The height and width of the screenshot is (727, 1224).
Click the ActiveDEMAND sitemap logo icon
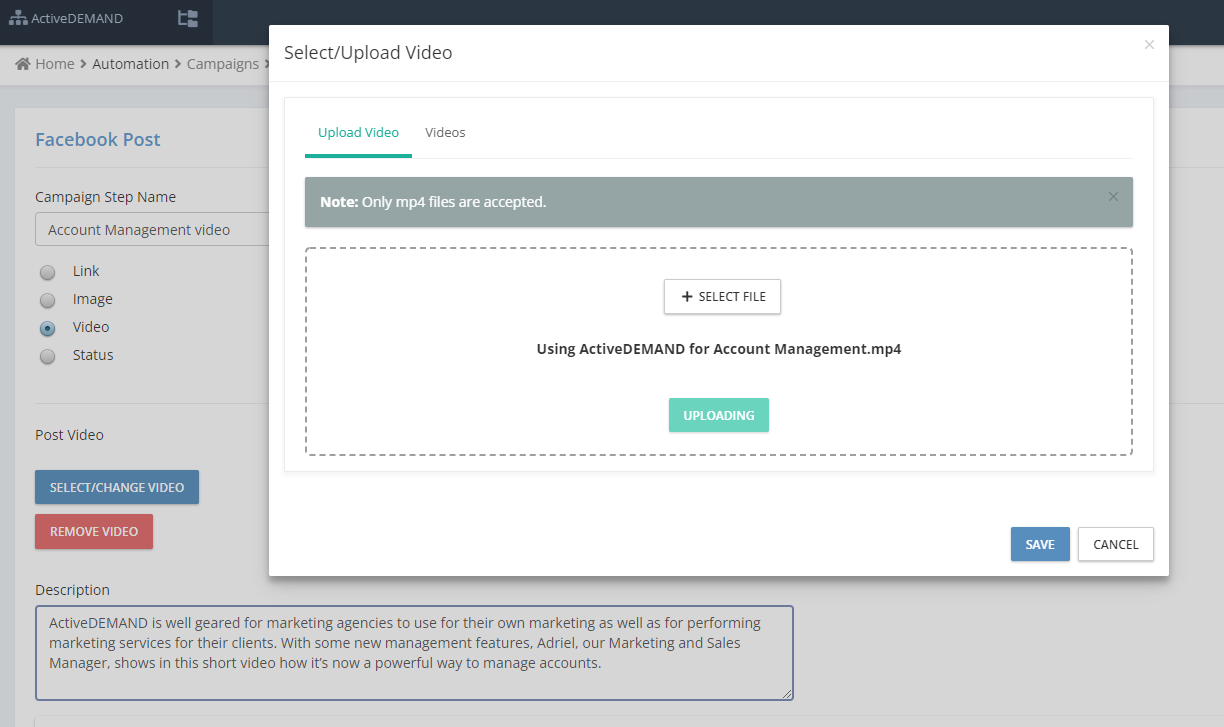tap(18, 18)
